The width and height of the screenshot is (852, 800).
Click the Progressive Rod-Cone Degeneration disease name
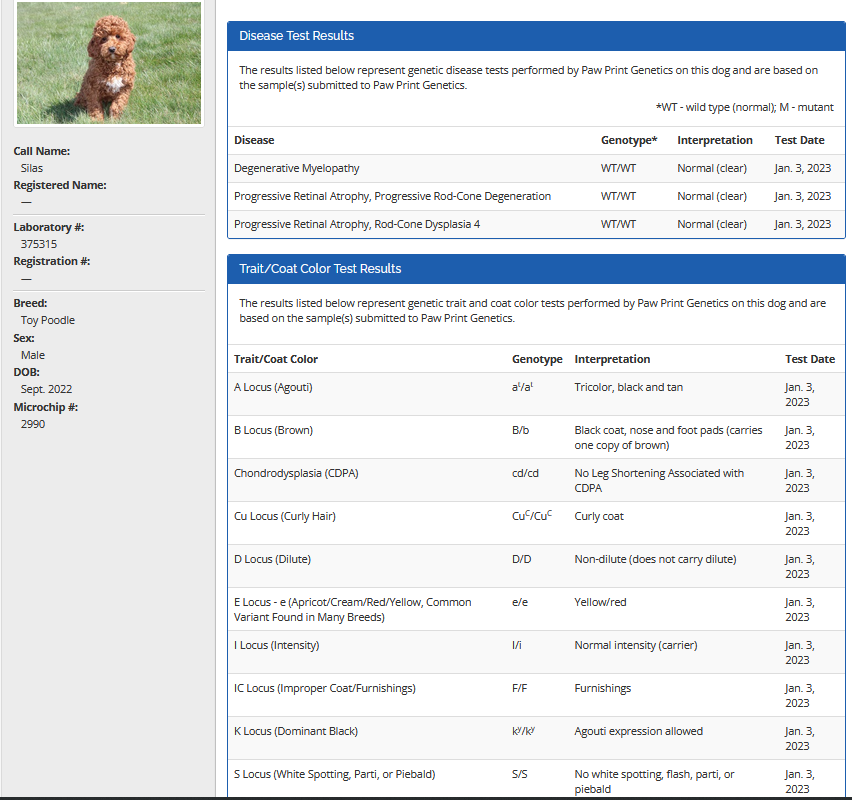pyautogui.click(x=392, y=196)
